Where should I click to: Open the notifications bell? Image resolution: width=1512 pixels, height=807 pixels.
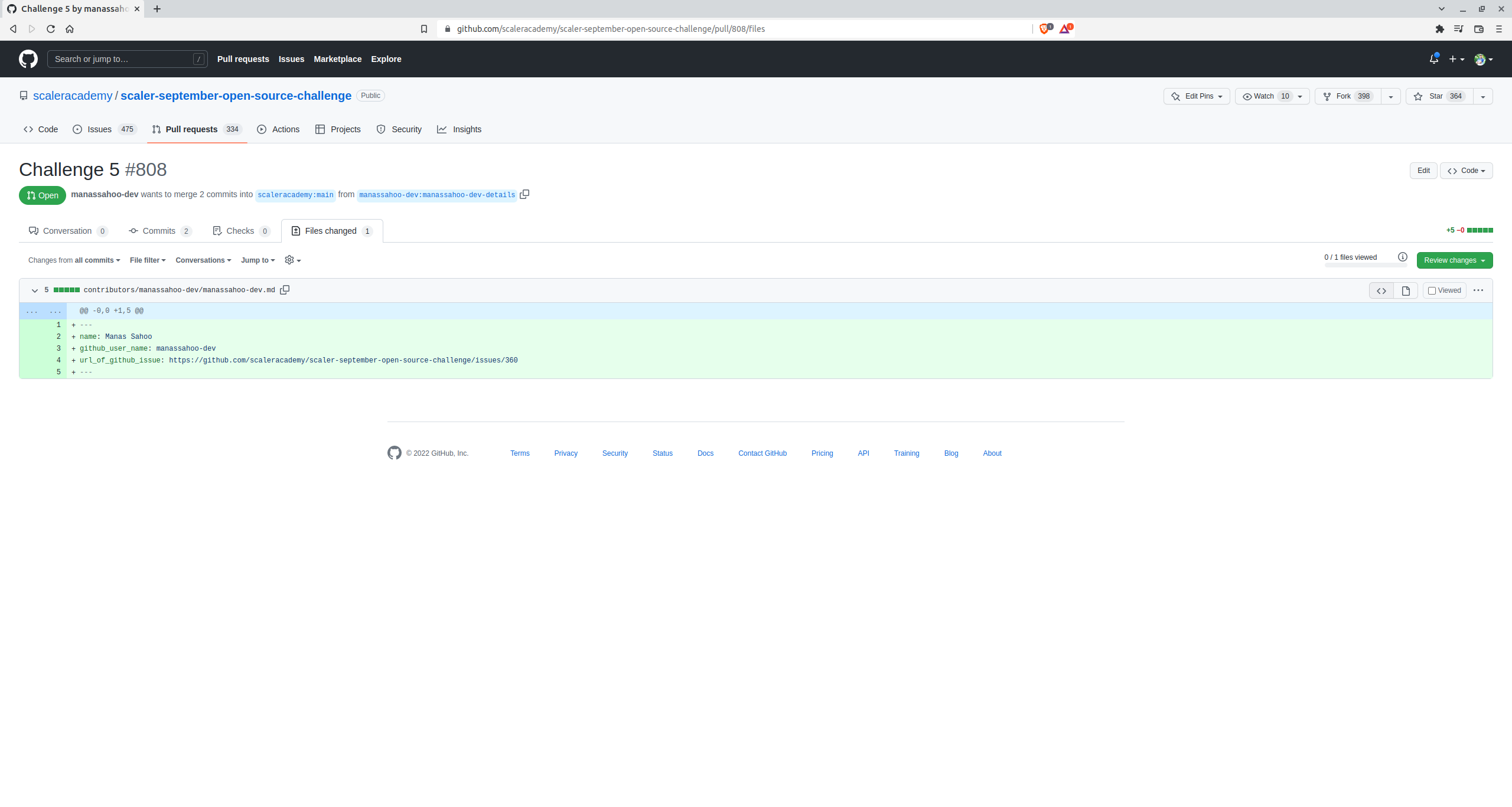pos(1433,58)
